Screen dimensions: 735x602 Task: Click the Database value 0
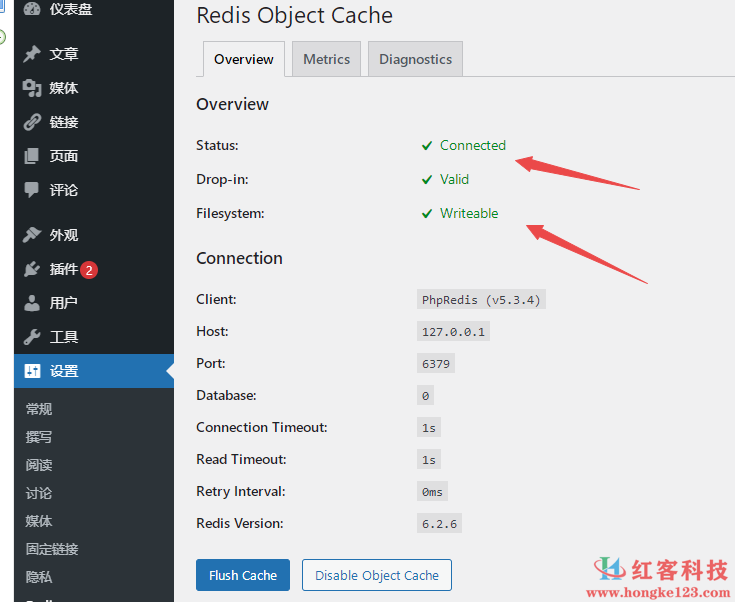pyautogui.click(x=425, y=396)
